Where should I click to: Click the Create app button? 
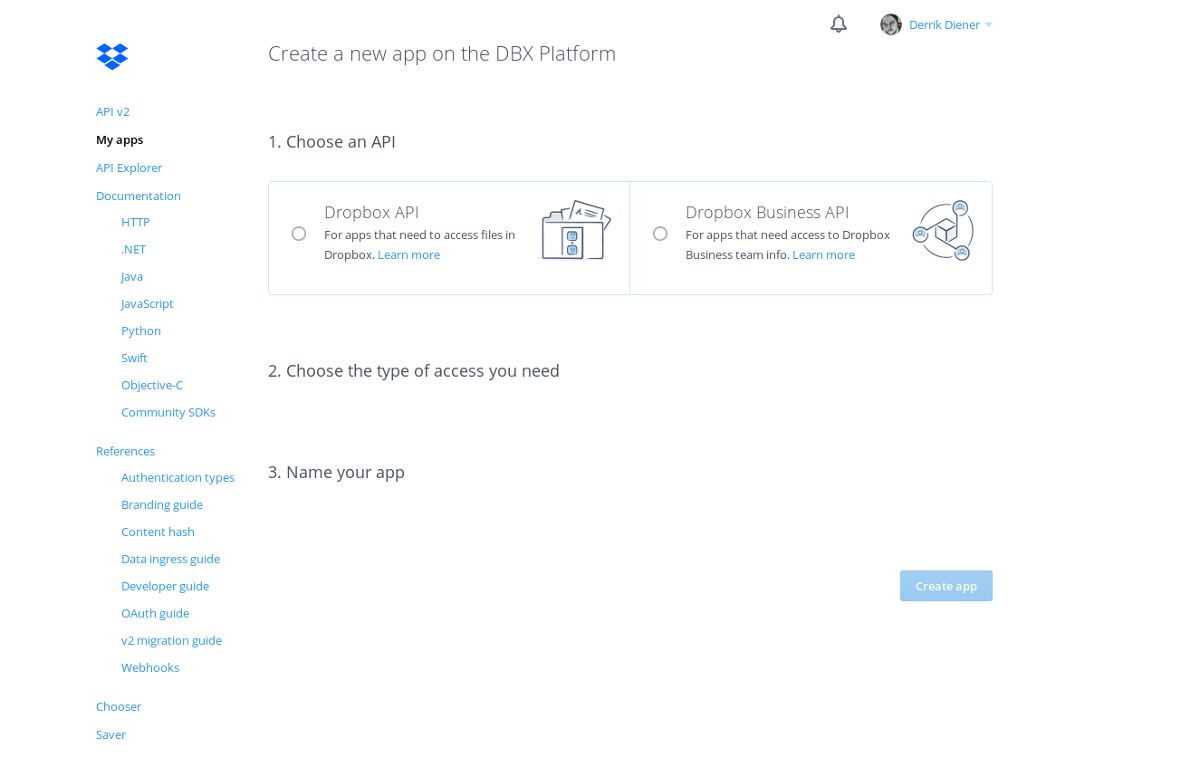pyautogui.click(x=946, y=586)
